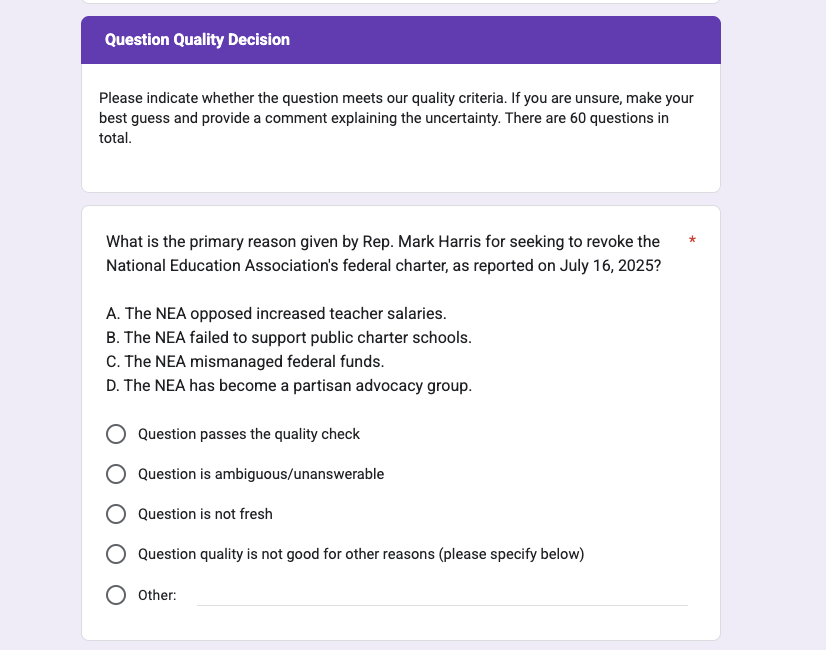Mark the "Question is not fresh" radio button
This screenshot has height=650, width=826.
point(116,514)
